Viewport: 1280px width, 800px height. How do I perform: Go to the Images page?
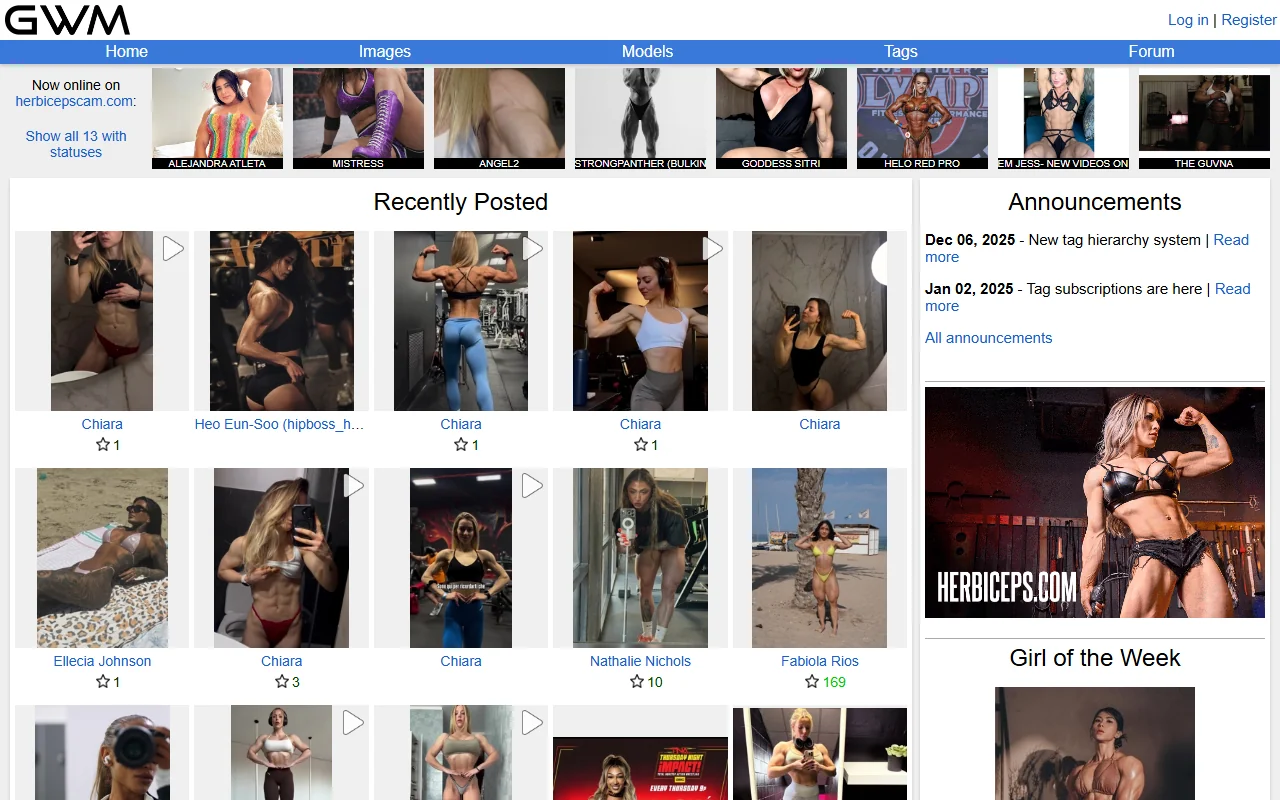[384, 51]
